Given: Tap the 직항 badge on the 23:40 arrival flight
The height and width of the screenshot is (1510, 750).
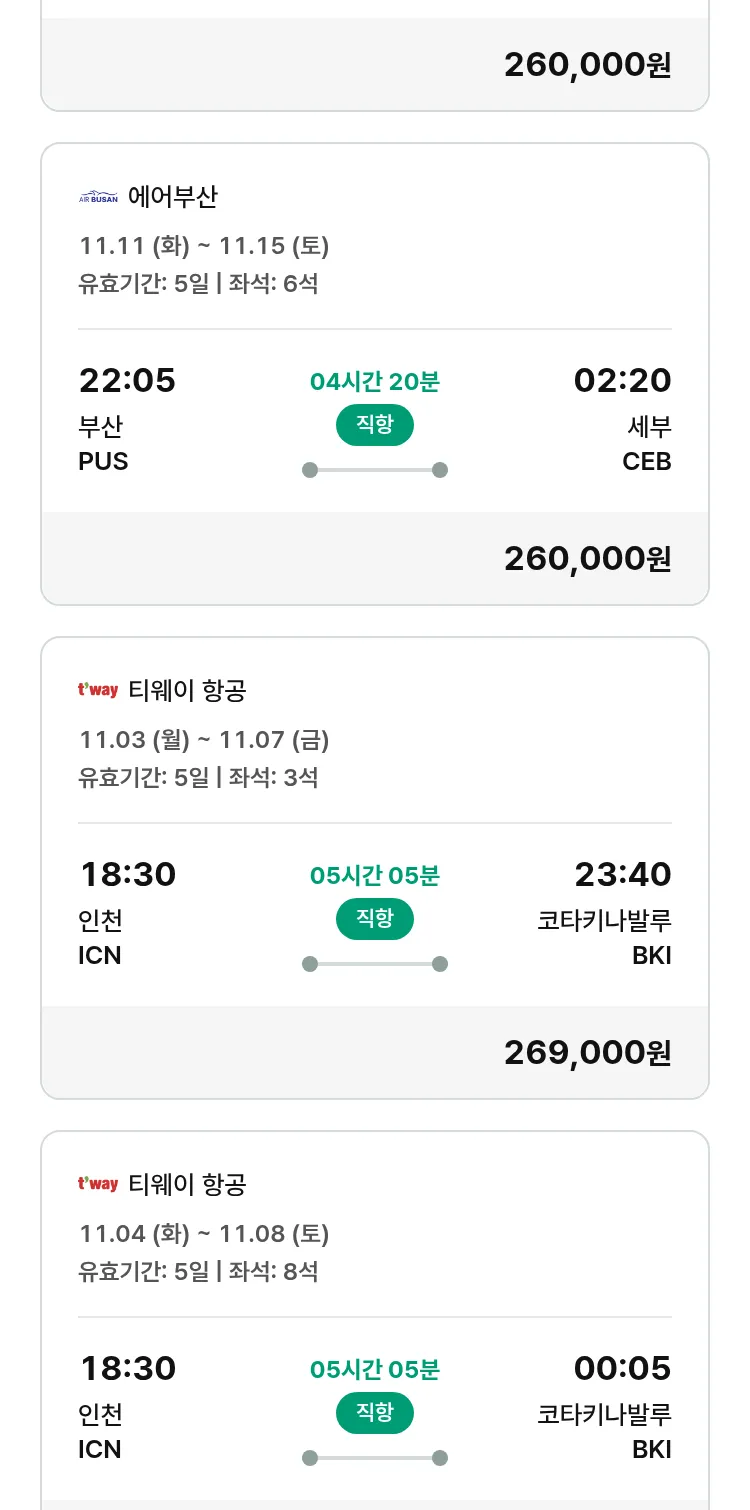Looking at the screenshot, I should (374, 919).
